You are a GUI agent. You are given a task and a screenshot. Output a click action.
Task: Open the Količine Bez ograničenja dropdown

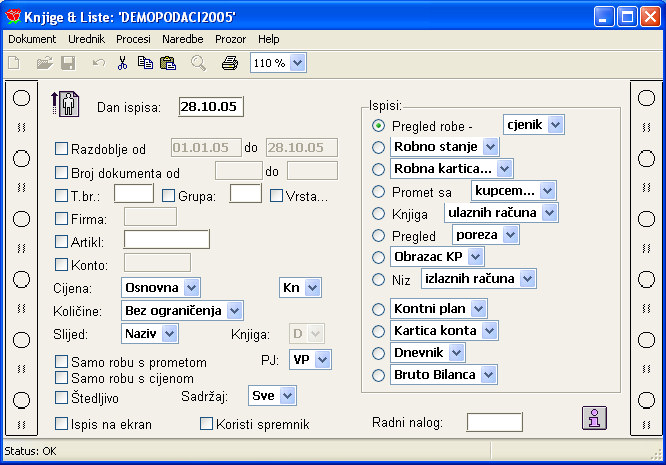click(x=235, y=311)
